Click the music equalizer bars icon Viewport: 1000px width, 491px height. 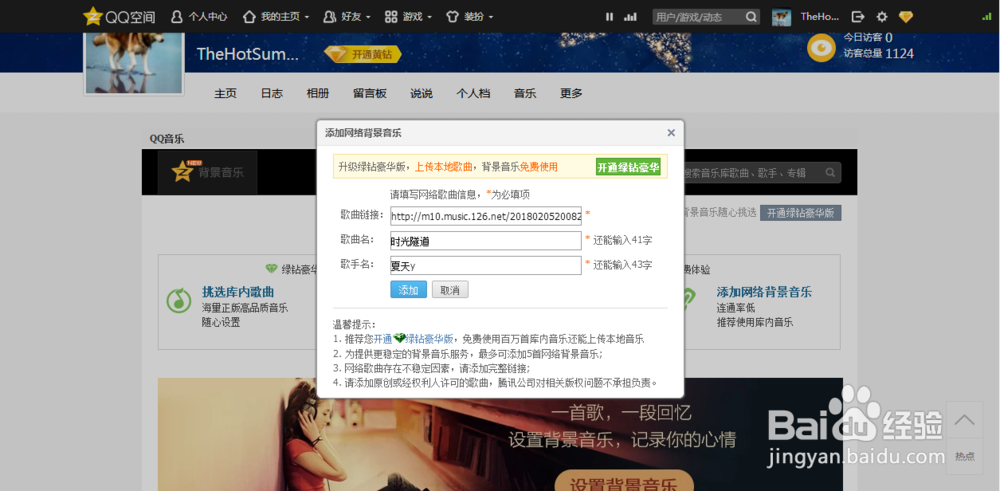point(630,17)
